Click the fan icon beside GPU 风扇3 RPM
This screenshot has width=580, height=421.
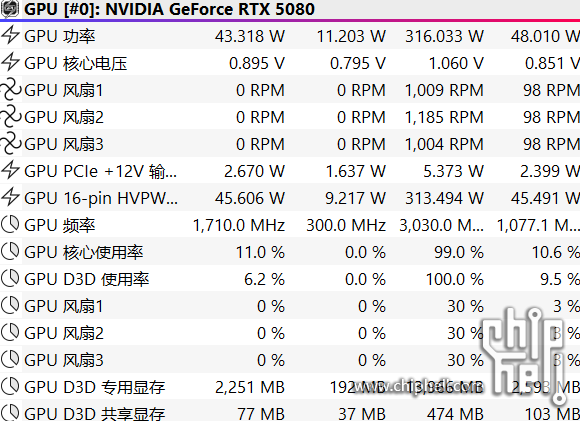coord(10,144)
